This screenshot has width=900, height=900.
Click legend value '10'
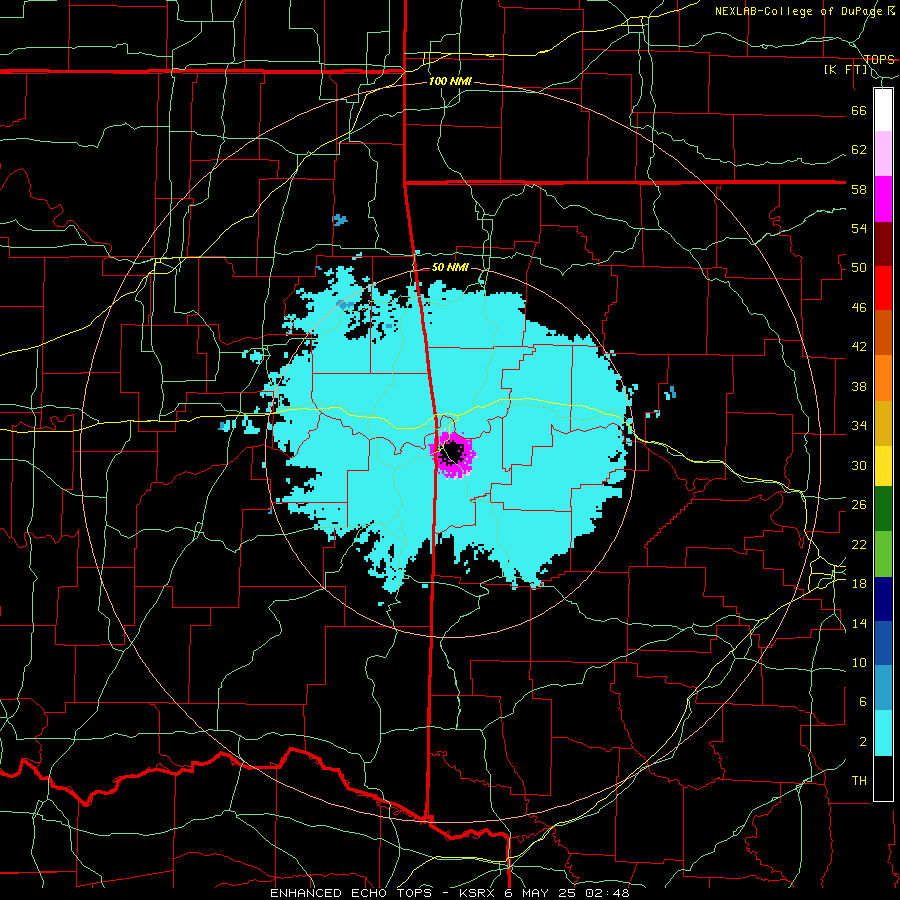point(859,662)
